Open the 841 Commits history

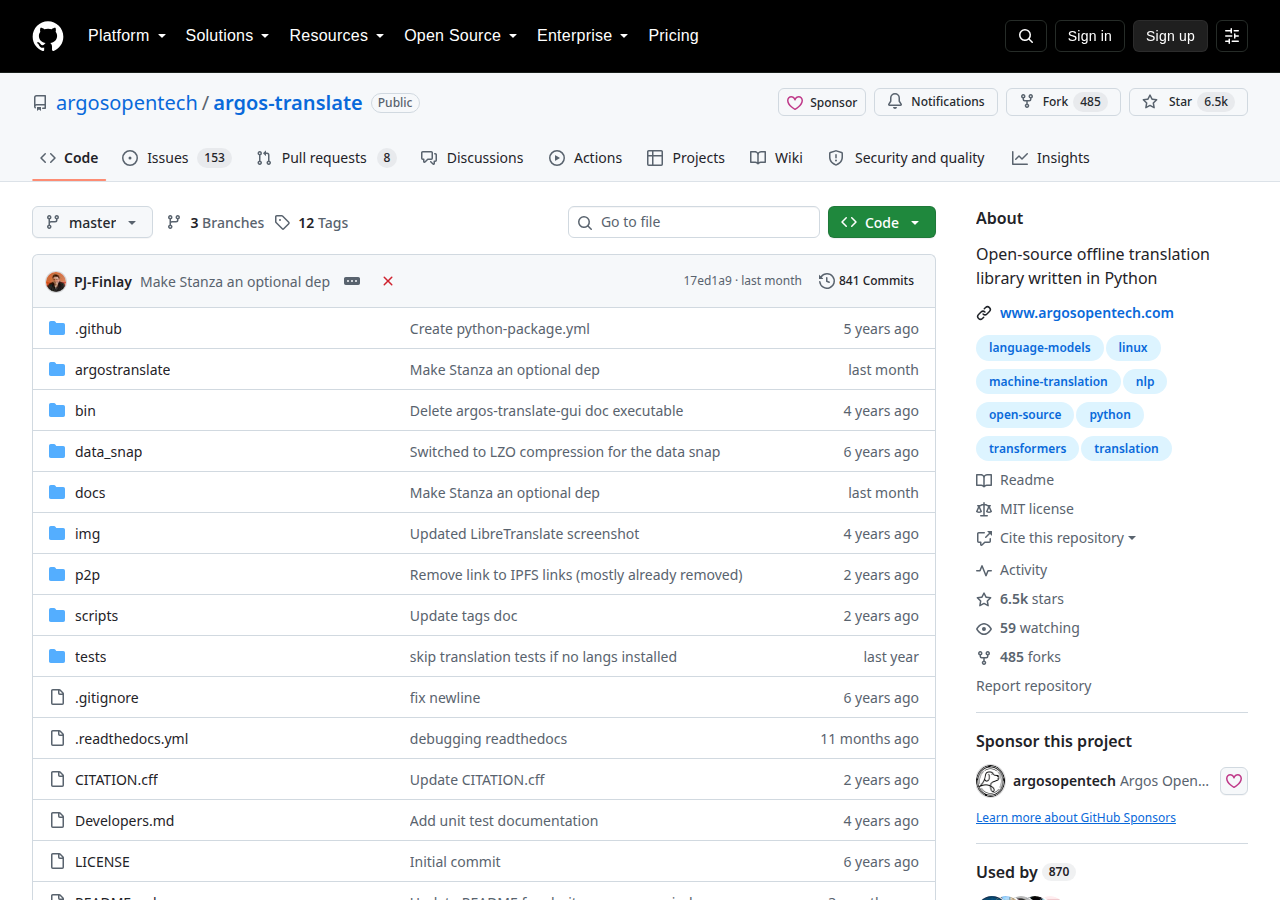click(866, 281)
